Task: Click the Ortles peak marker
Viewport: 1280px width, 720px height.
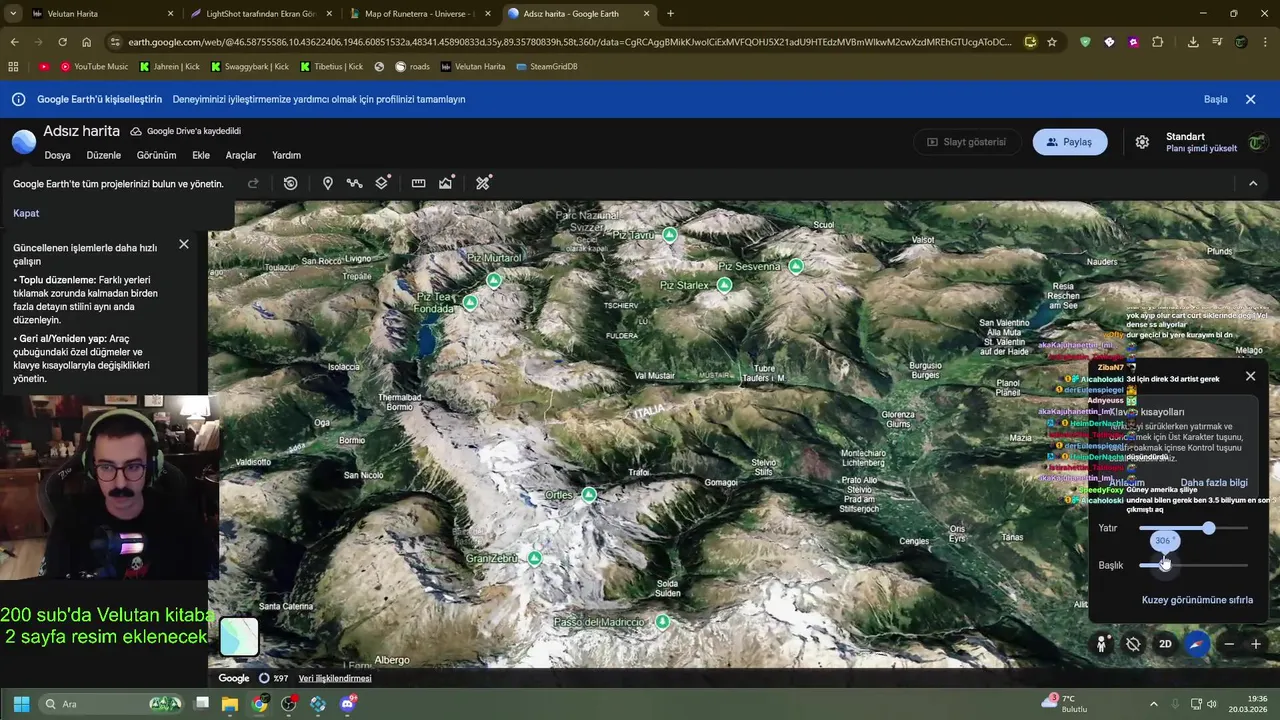Action: pyautogui.click(x=589, y=495)
